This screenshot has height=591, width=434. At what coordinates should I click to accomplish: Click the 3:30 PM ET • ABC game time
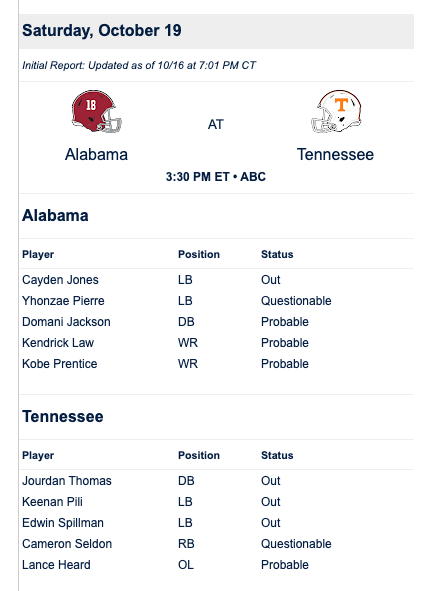(x=216, y=176)
